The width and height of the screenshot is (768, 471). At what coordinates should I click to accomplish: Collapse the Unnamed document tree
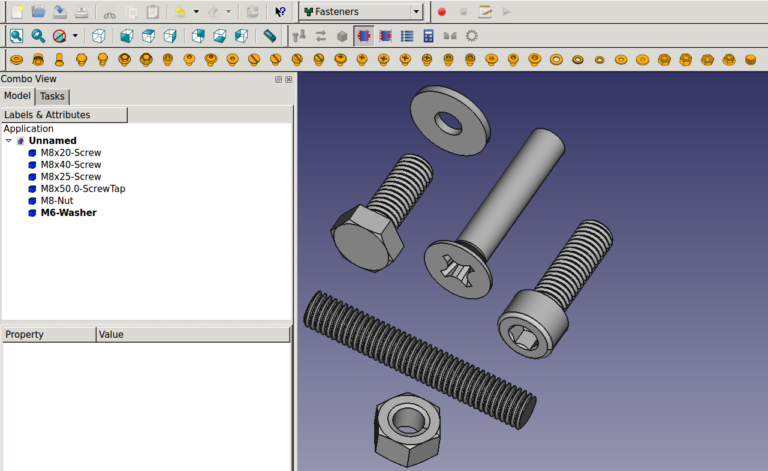pos(9,141)
